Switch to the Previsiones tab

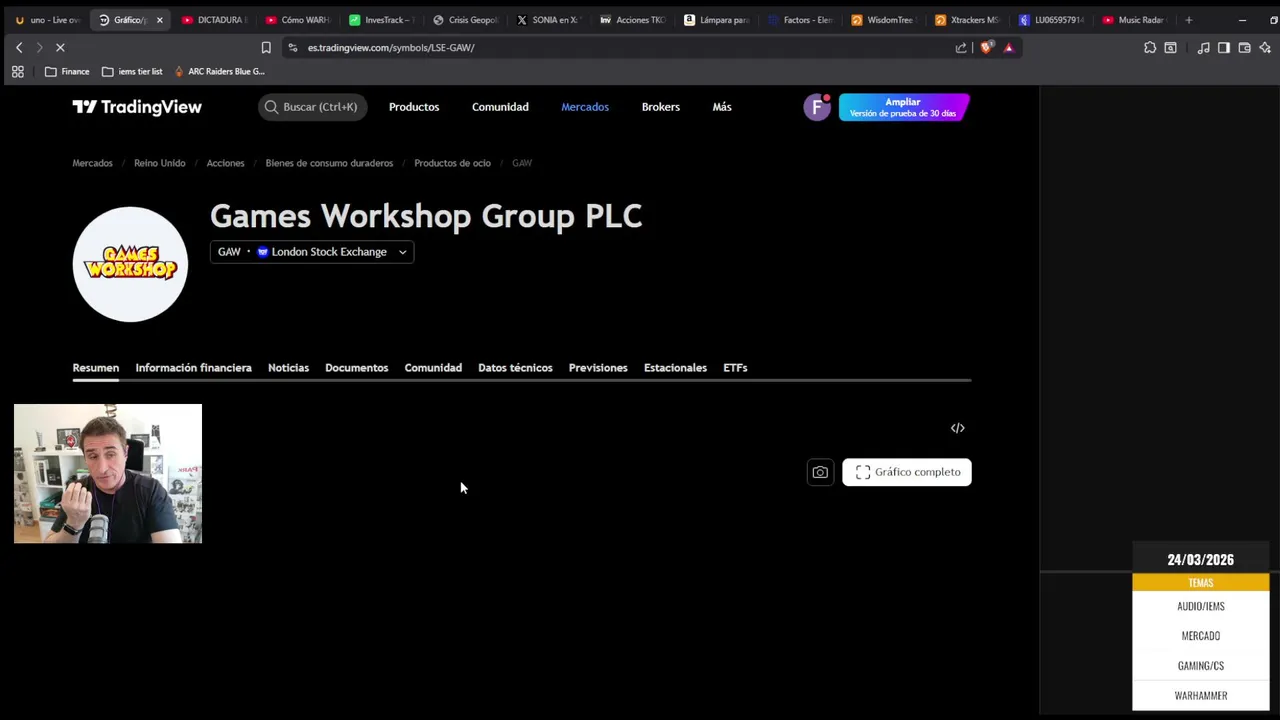pyautogui.click(x=598, y=368)
